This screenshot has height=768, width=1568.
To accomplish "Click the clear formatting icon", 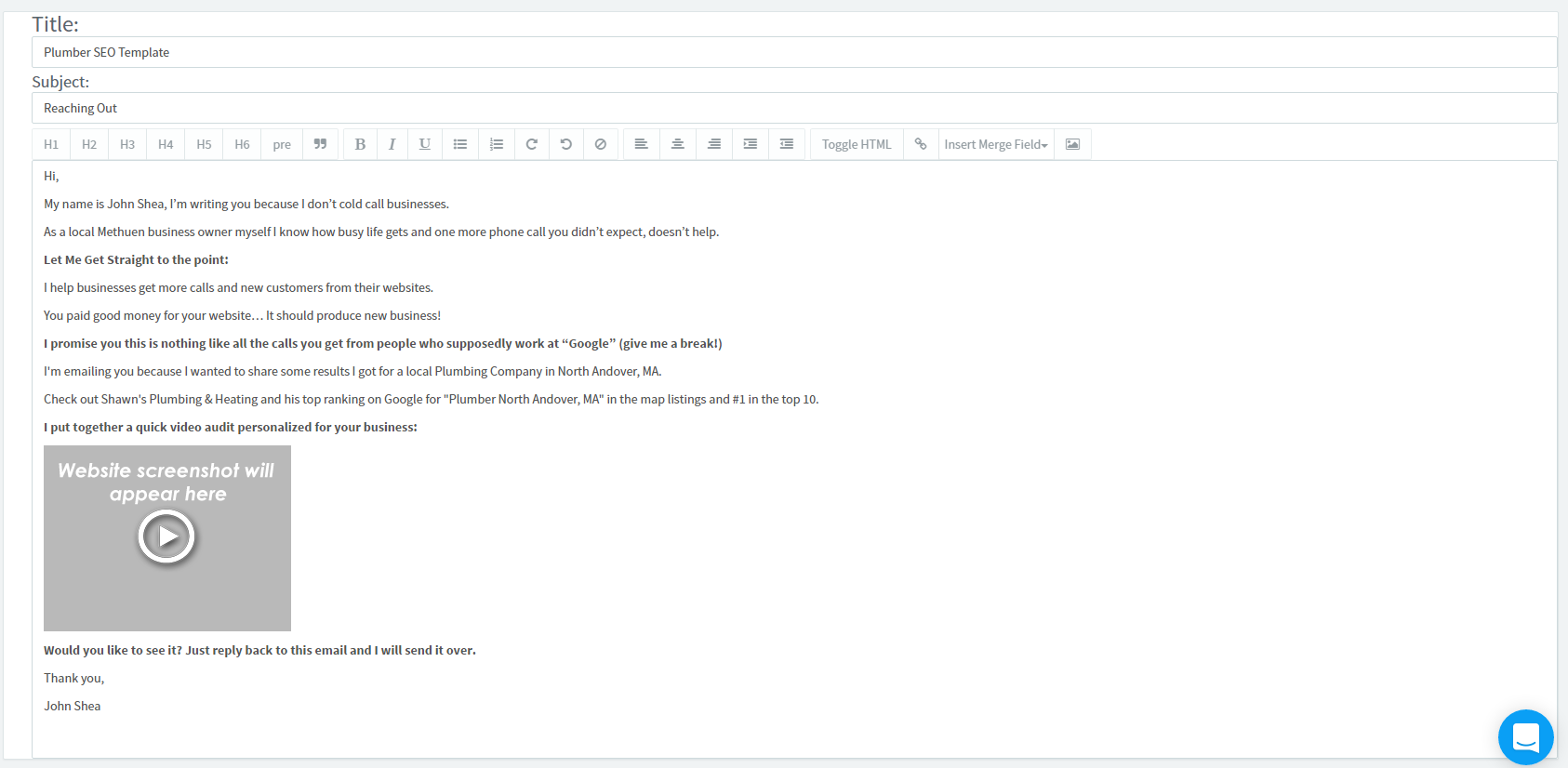I will (601, 144).
